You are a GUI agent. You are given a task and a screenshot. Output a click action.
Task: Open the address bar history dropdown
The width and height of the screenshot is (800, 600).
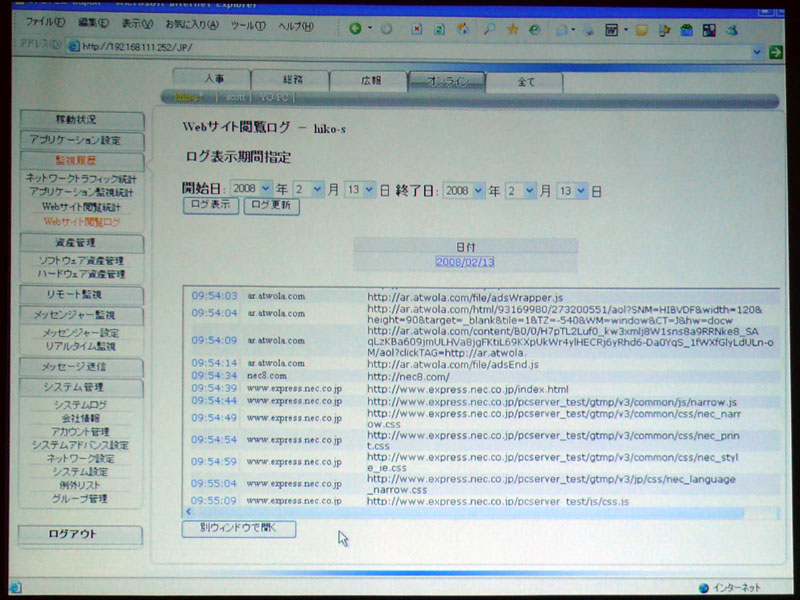(757, 51)
